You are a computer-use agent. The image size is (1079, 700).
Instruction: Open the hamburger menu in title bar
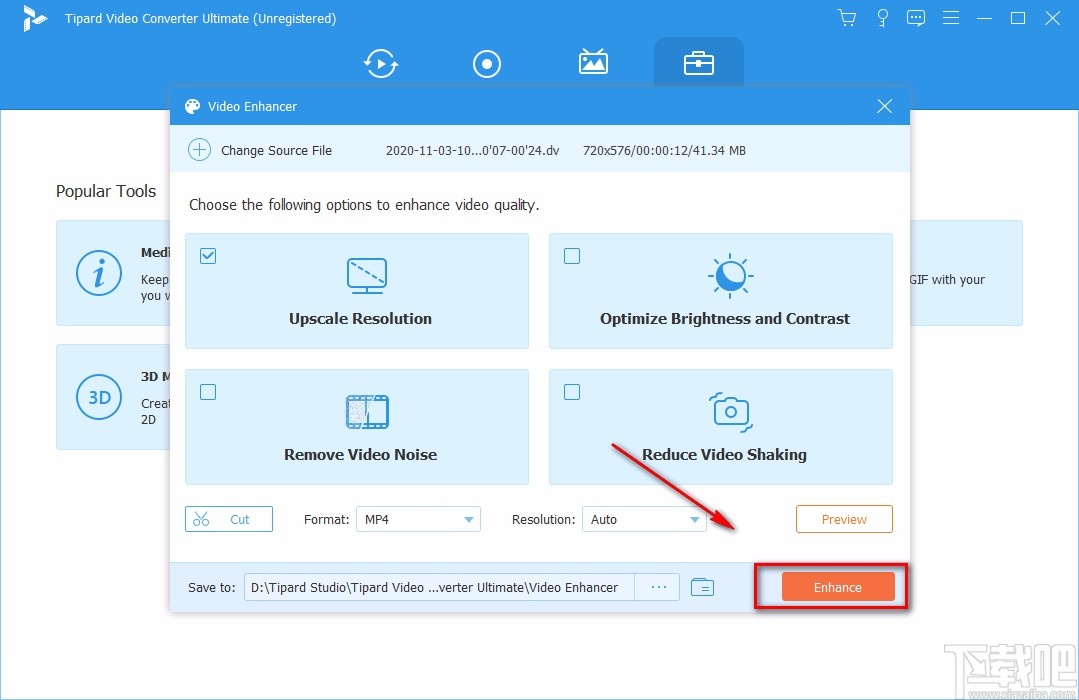[x=951, y=17]
